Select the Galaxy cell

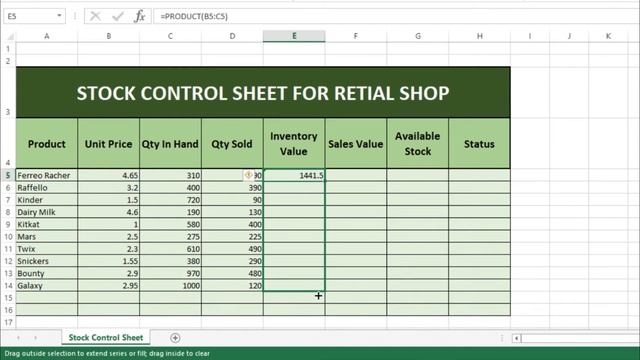tap(47, 285)
